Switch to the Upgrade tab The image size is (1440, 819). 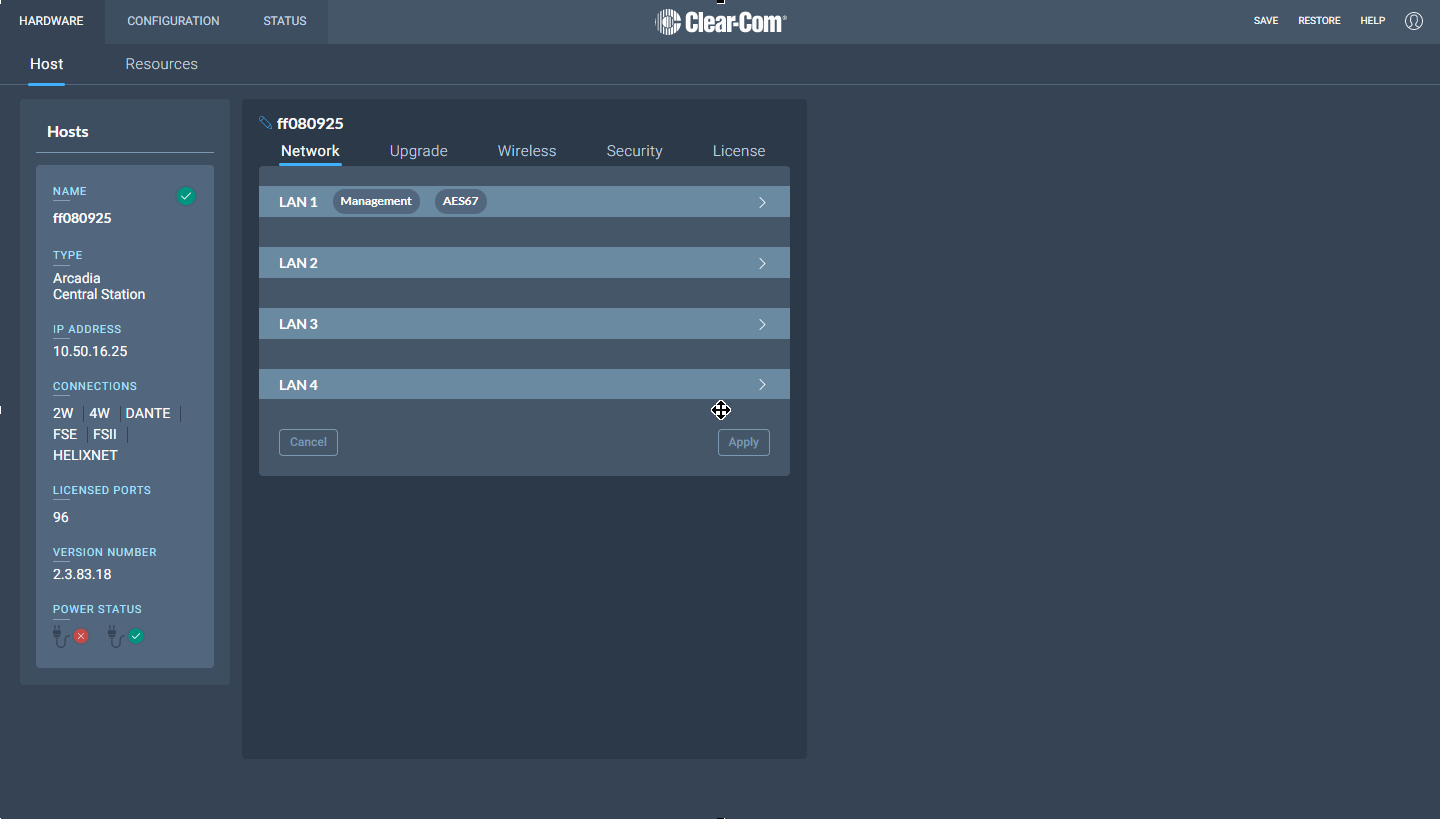pos(418,151)
